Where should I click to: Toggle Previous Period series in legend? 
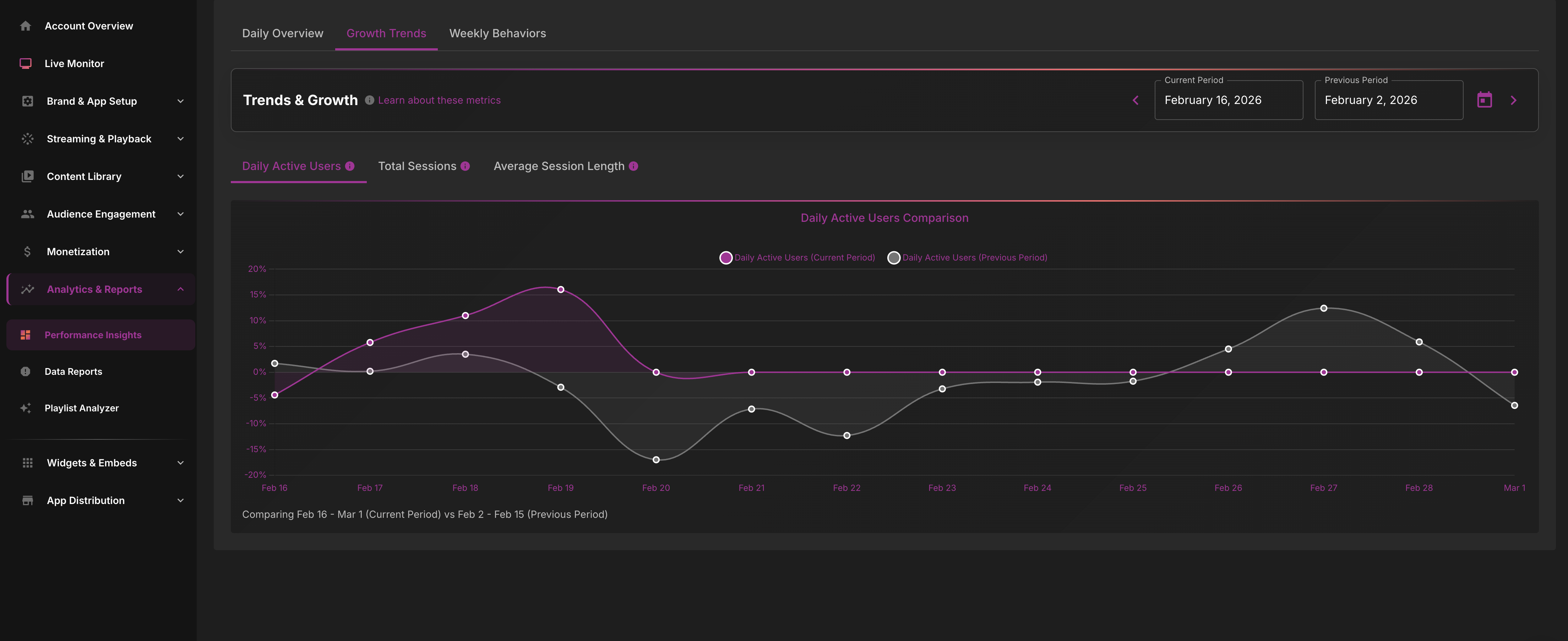[967, 258]
